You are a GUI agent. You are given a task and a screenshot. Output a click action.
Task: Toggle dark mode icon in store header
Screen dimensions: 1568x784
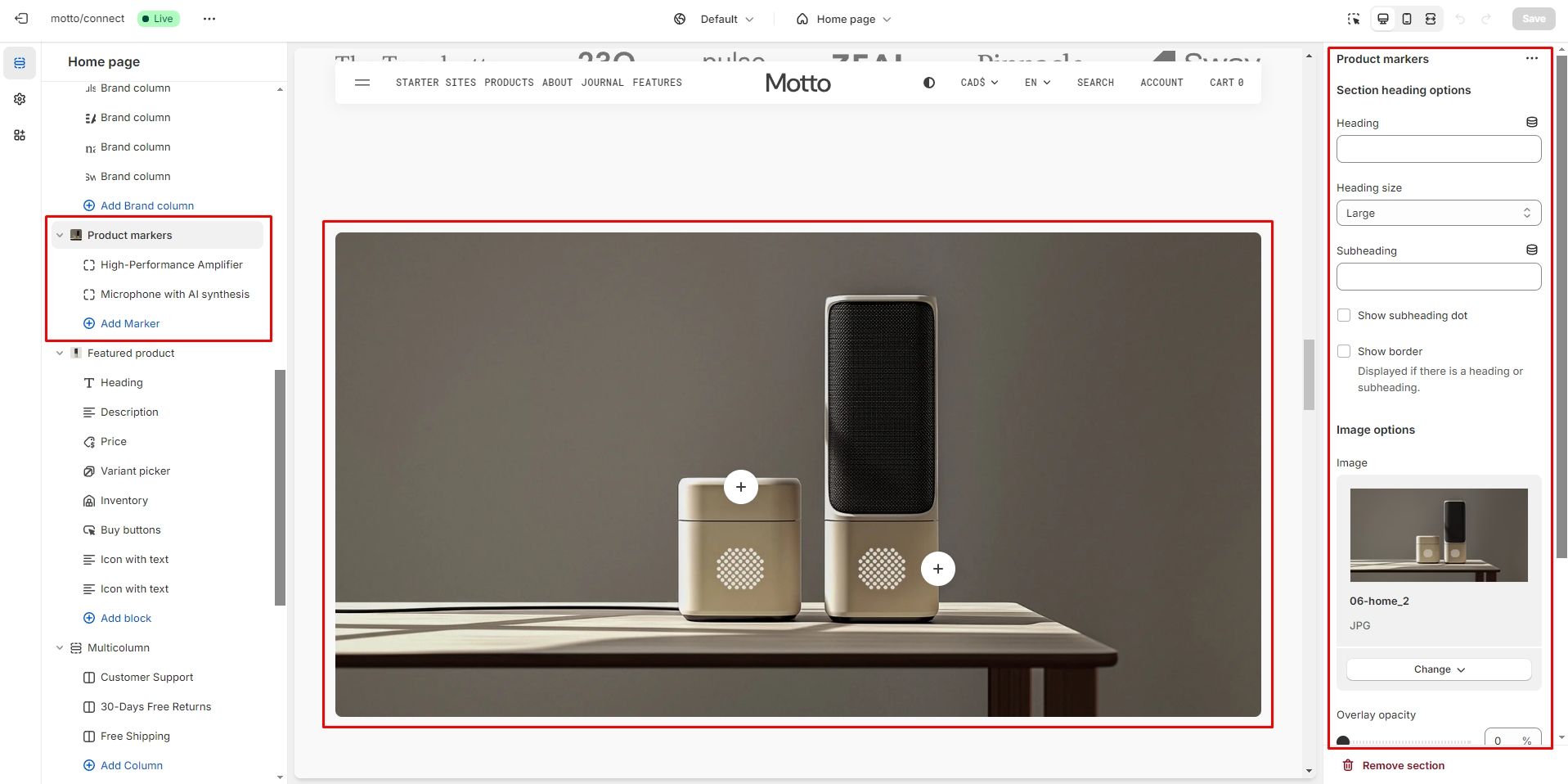[928, 83]
